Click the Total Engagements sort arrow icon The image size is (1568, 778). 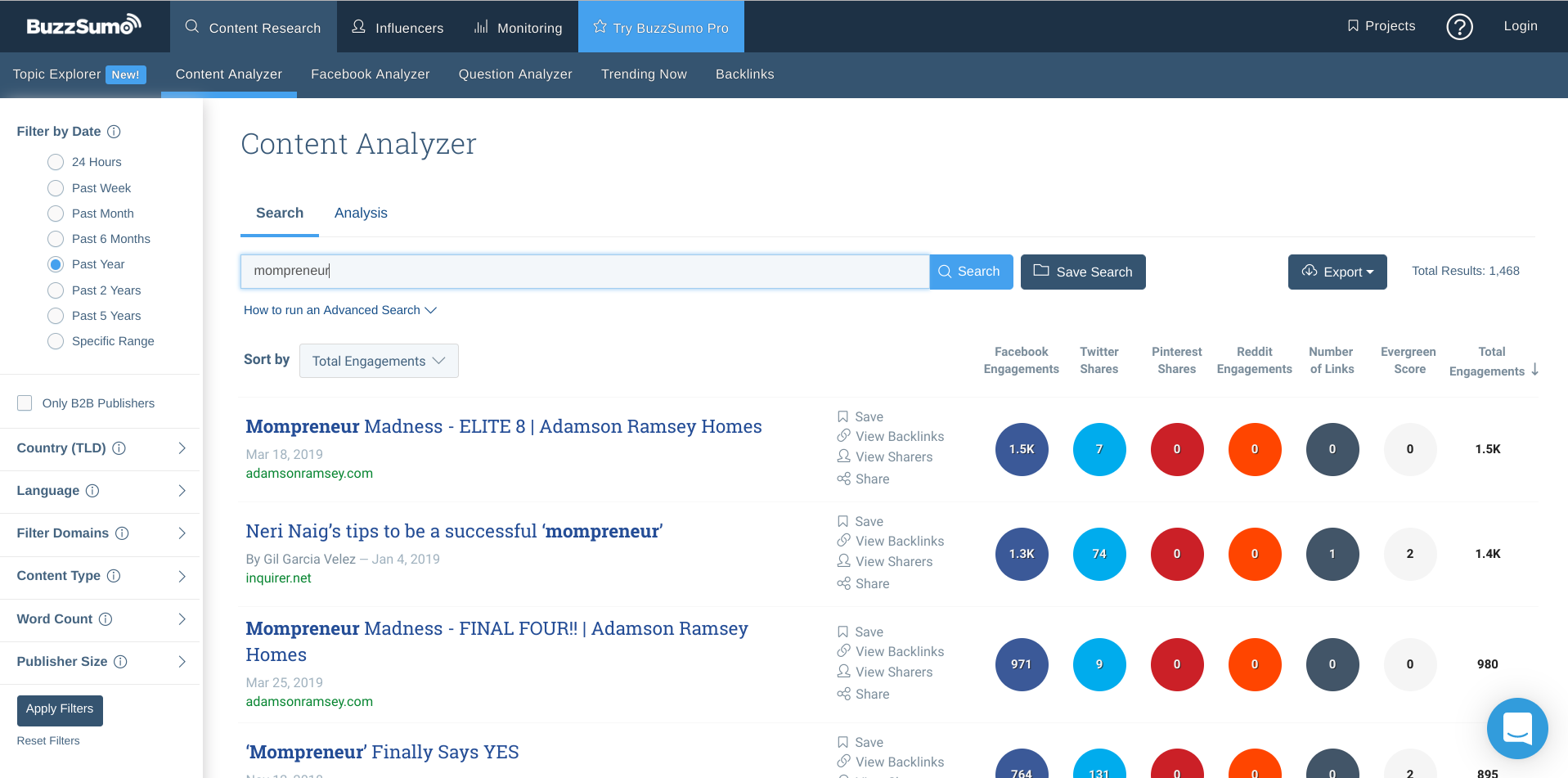(x=1535, y=370)
